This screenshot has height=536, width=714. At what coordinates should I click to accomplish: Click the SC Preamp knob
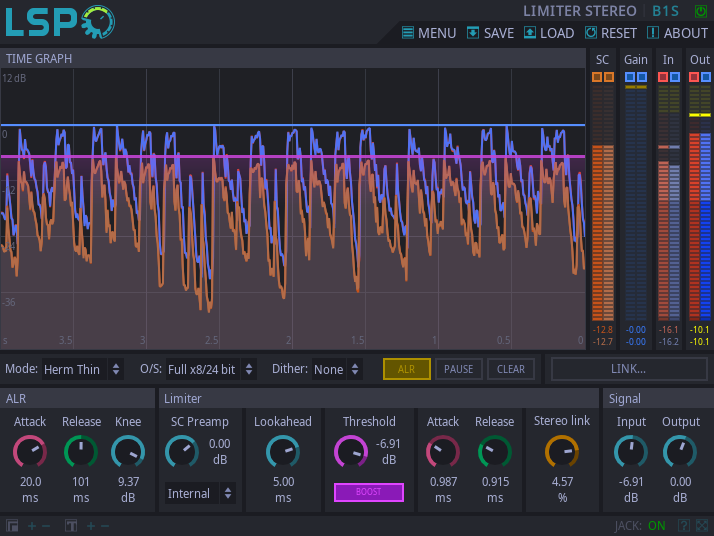(182, 452)
